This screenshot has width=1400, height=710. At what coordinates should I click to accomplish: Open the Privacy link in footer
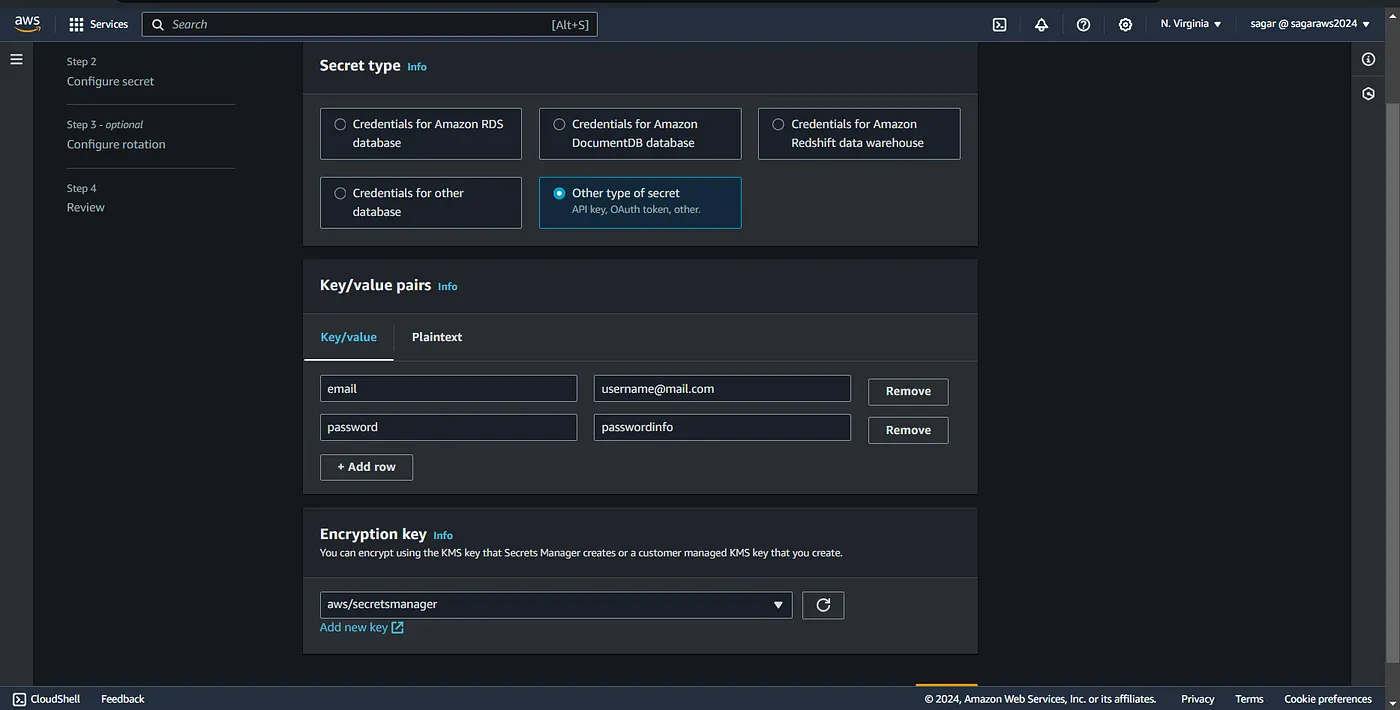point(1197,699)
